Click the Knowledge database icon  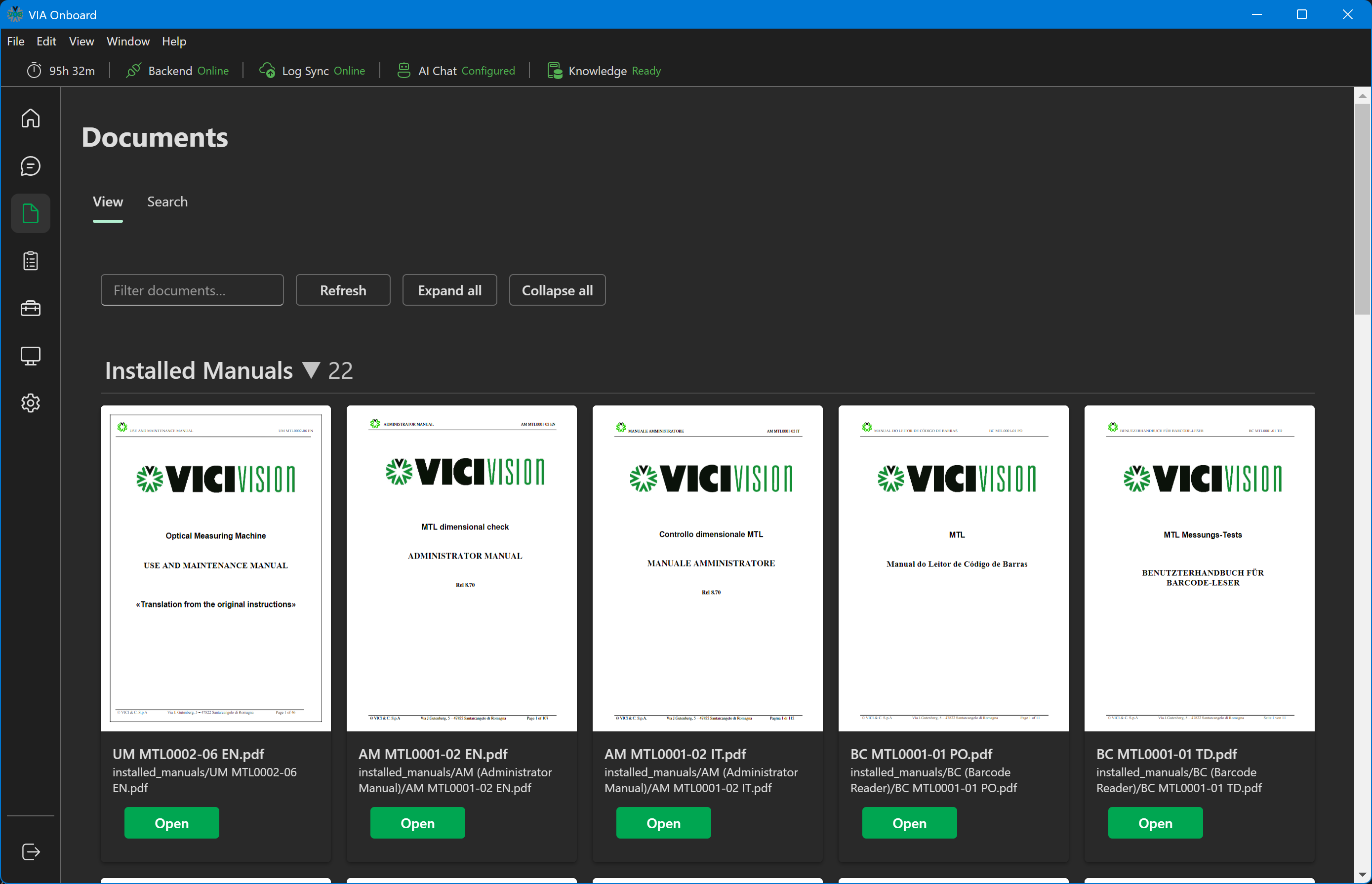[554, 71]
